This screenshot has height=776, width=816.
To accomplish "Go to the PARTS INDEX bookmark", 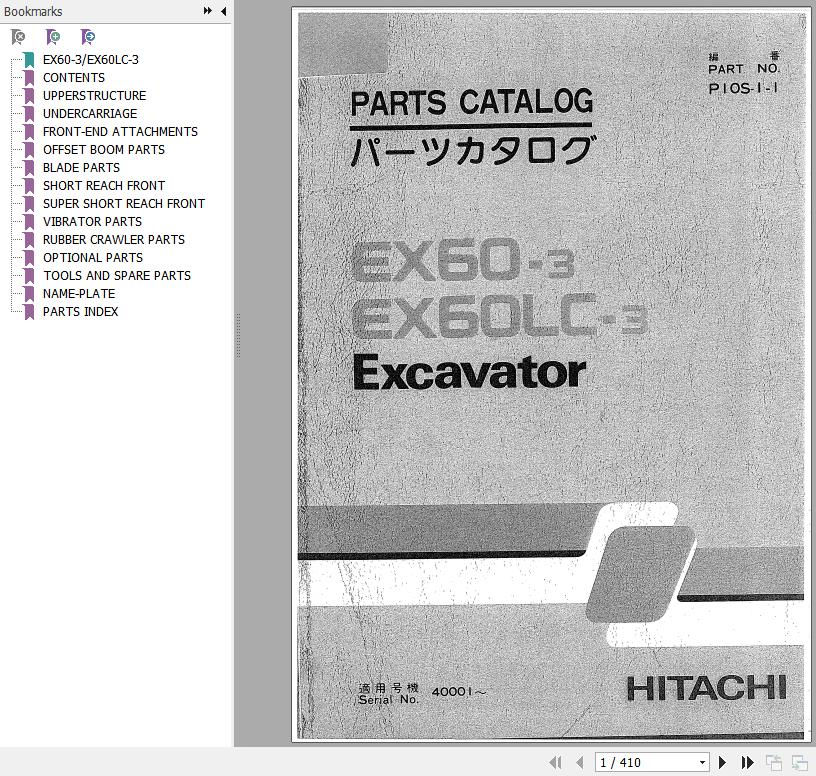I will pyautogui.click(x=80, y=312).
